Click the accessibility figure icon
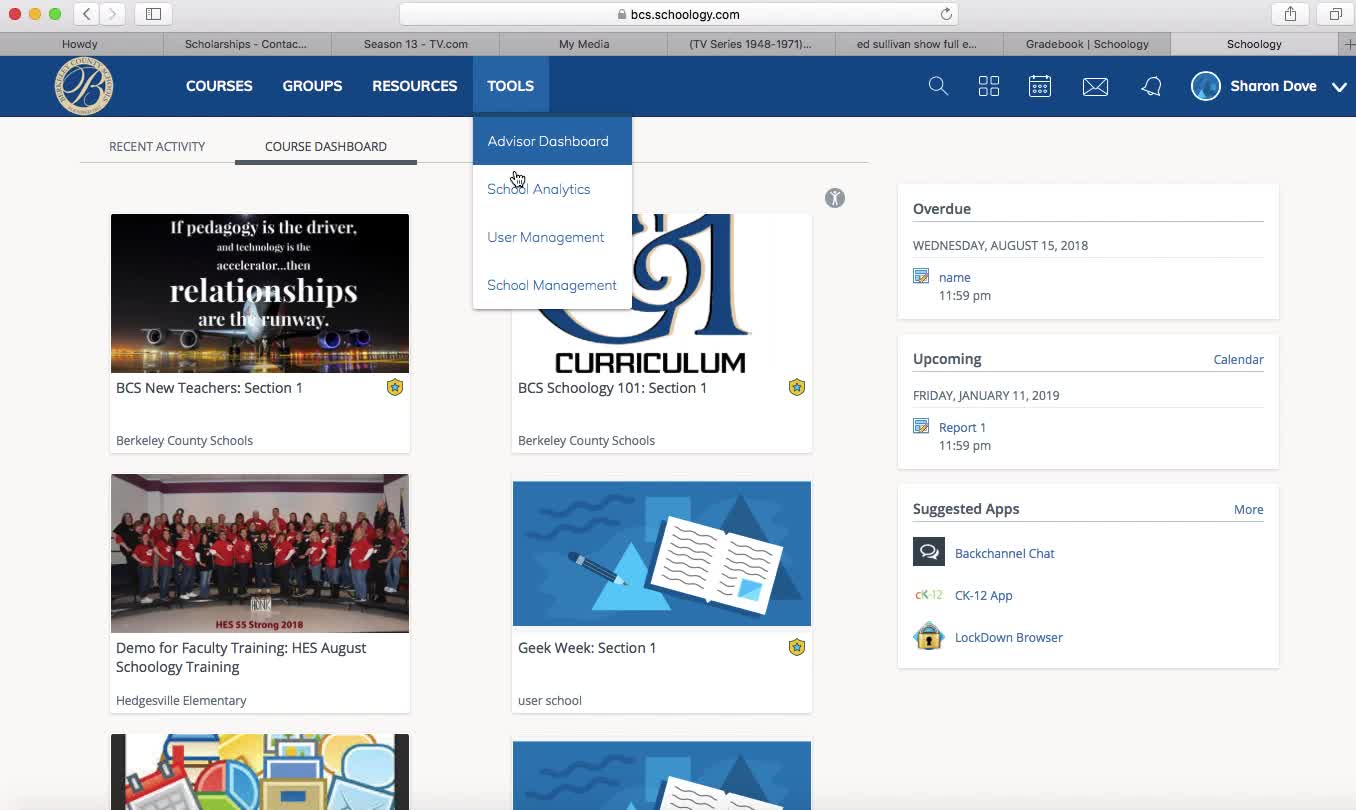Screen dimensions: 1356x810 (x=835, y=198)
